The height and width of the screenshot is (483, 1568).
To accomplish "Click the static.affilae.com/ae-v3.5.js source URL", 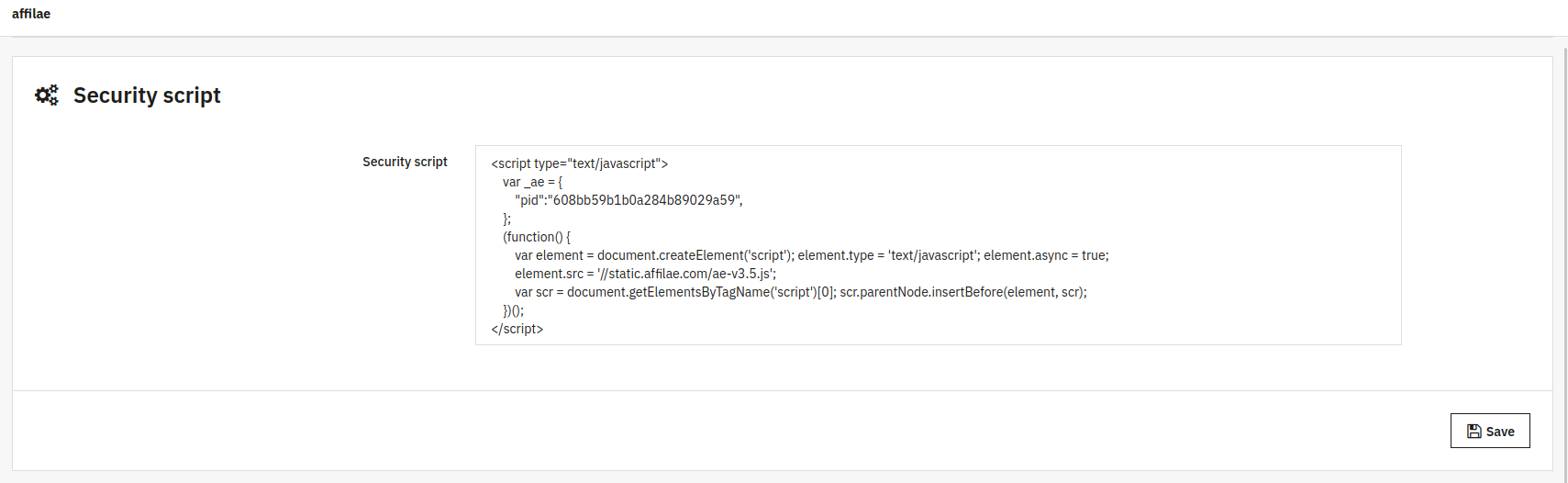I will click(686, 274).
